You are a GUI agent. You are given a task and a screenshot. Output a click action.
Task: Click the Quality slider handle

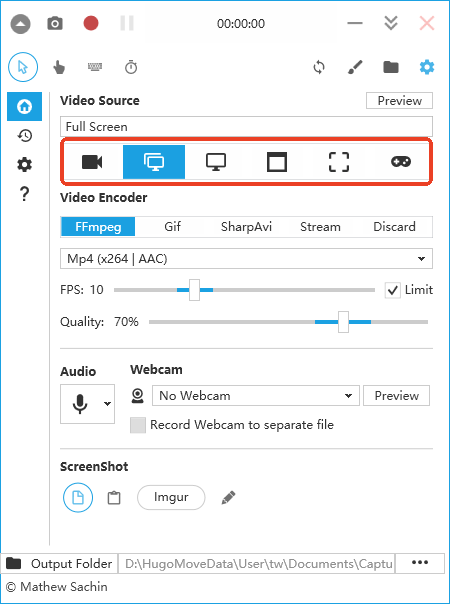coord(343,322)
